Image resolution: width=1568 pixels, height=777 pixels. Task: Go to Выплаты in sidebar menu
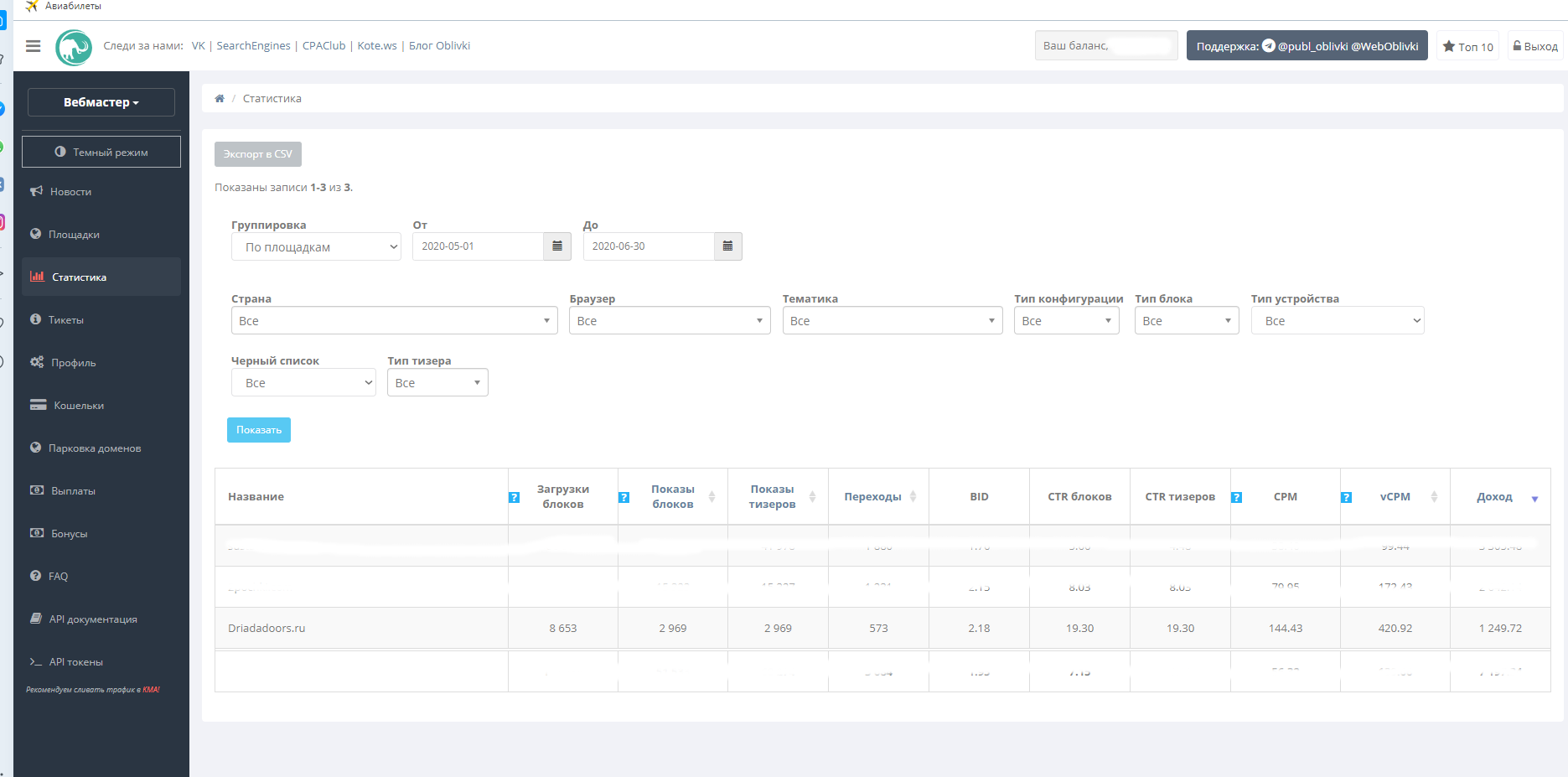(73, 491)
